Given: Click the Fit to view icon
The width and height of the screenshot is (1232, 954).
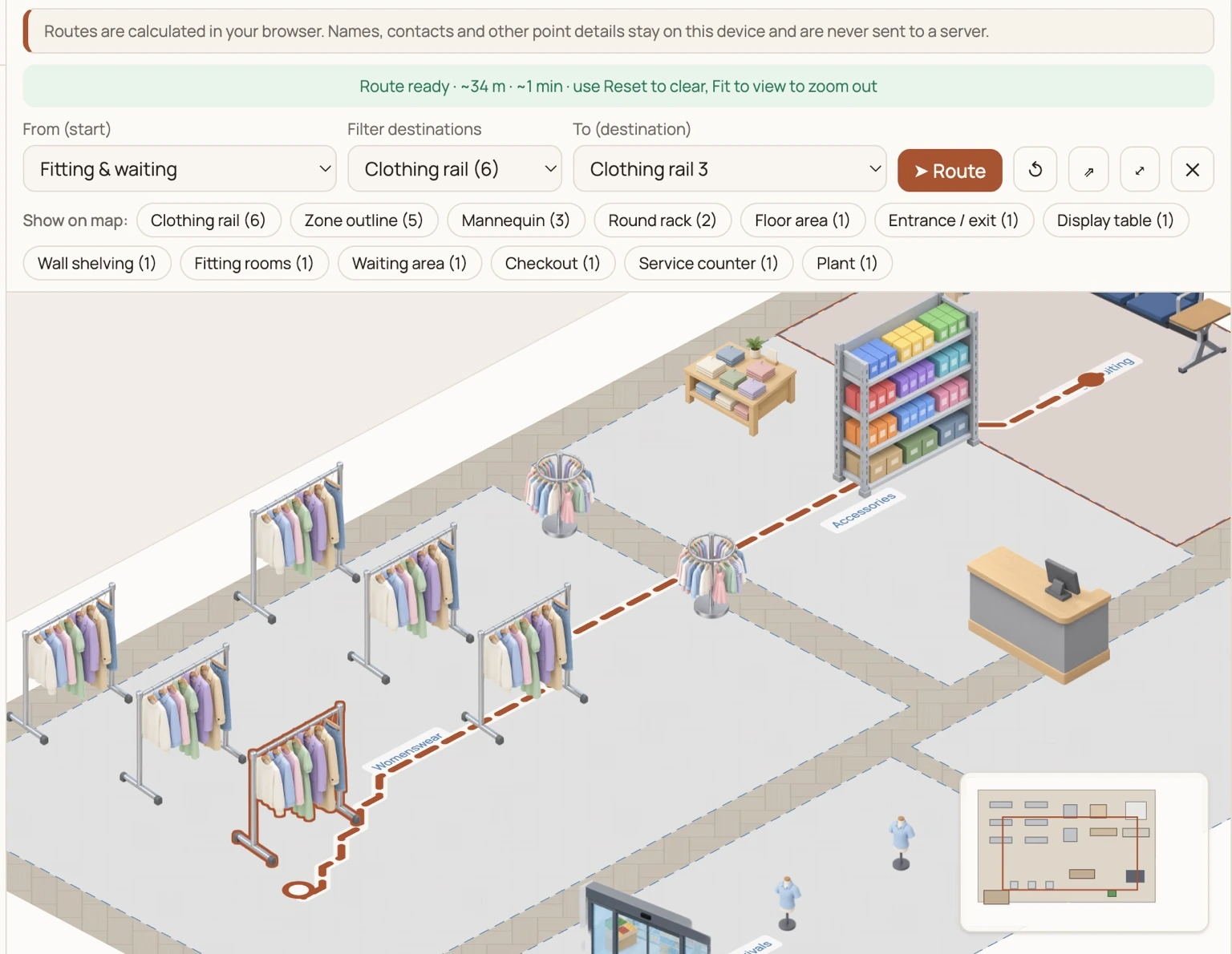Looking at the screenshot, I should [1140, 170].
